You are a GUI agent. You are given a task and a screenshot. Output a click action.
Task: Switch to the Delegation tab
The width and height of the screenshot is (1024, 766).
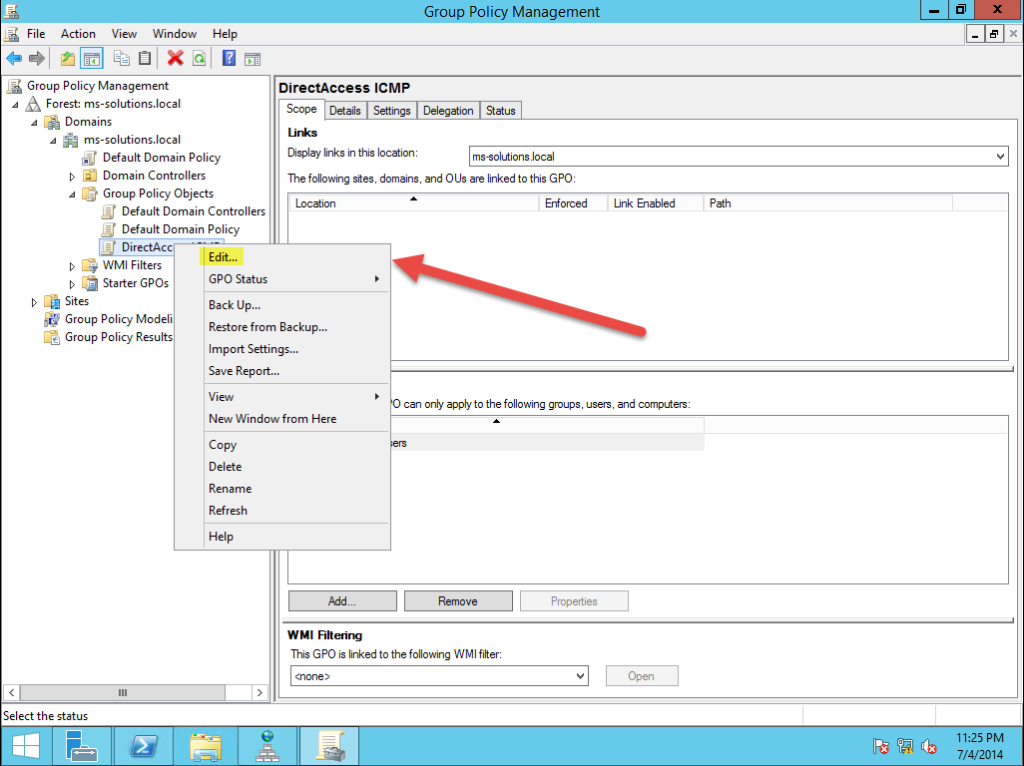(448, 111)
